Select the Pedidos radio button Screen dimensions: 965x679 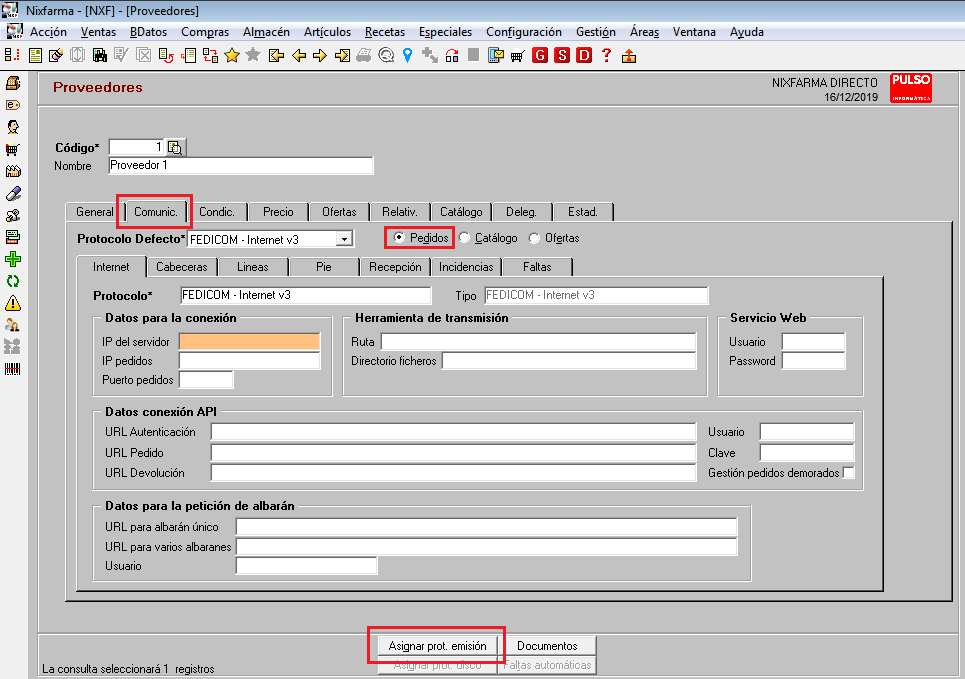[399, 238]
